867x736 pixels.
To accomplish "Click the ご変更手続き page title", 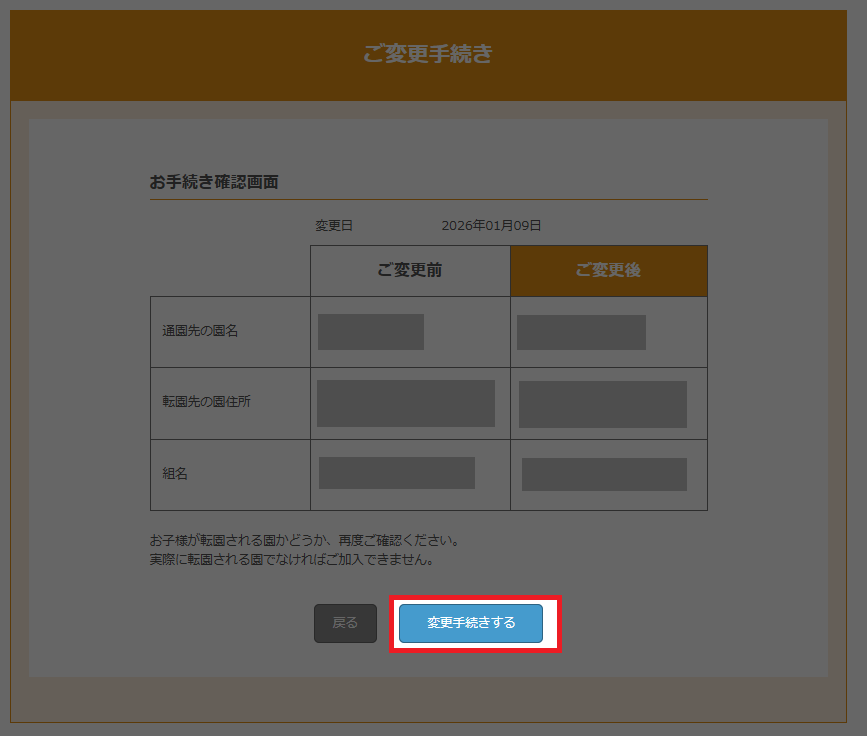I will [x=428, y=54].
